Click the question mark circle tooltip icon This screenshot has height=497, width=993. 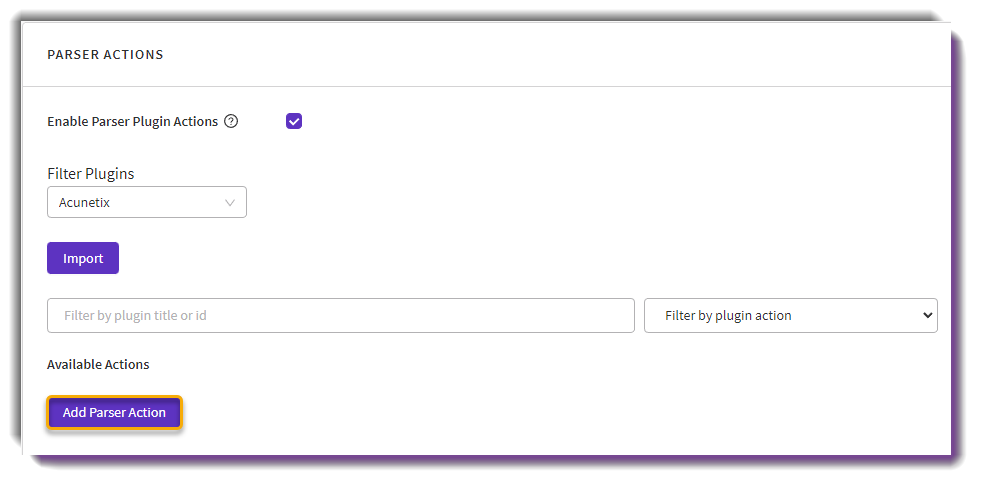[231, 121]
